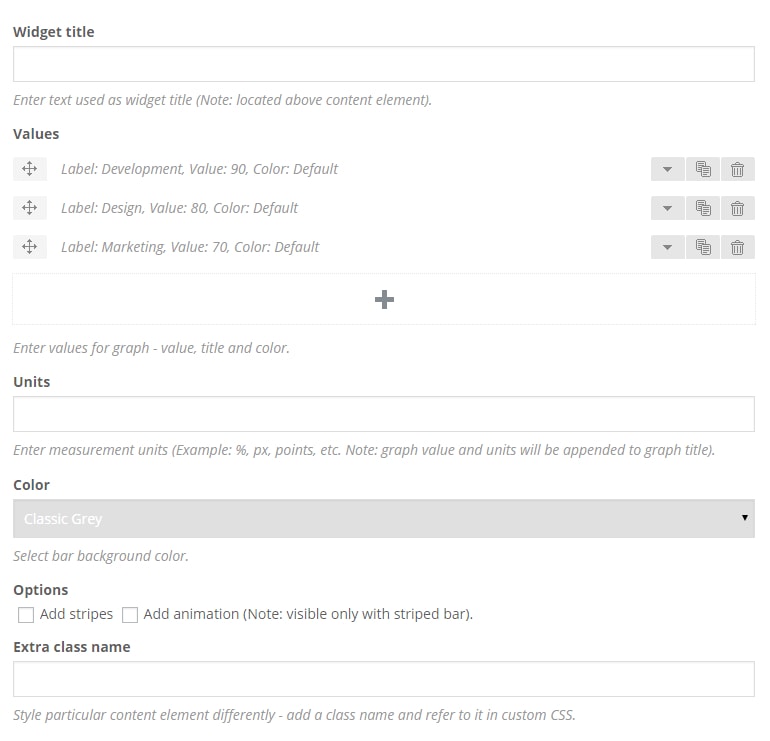Delete the Development value row
The width and height of the screenshot is (770, 741).
coord(737,169)
